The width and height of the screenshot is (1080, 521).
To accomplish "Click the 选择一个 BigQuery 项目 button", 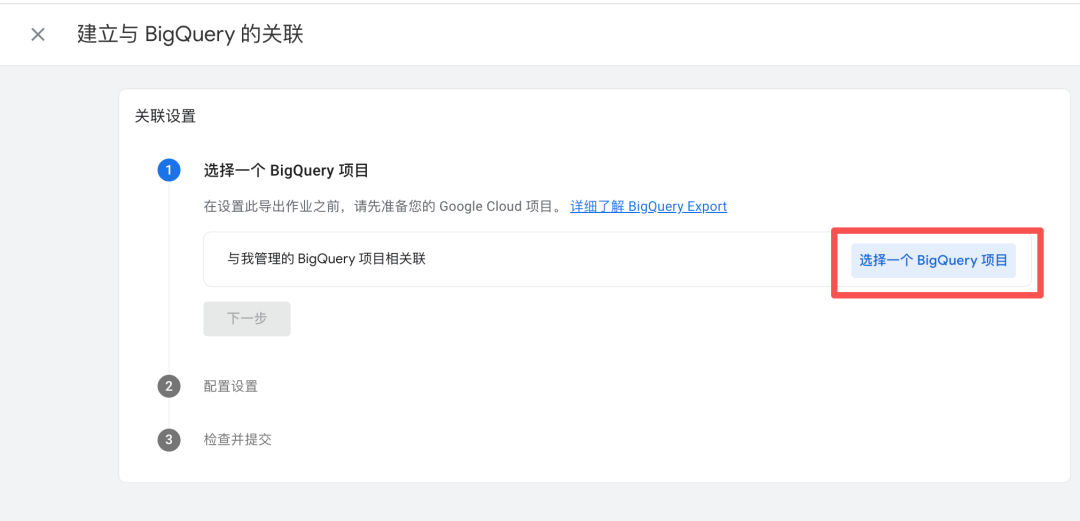I will point(933,260).
